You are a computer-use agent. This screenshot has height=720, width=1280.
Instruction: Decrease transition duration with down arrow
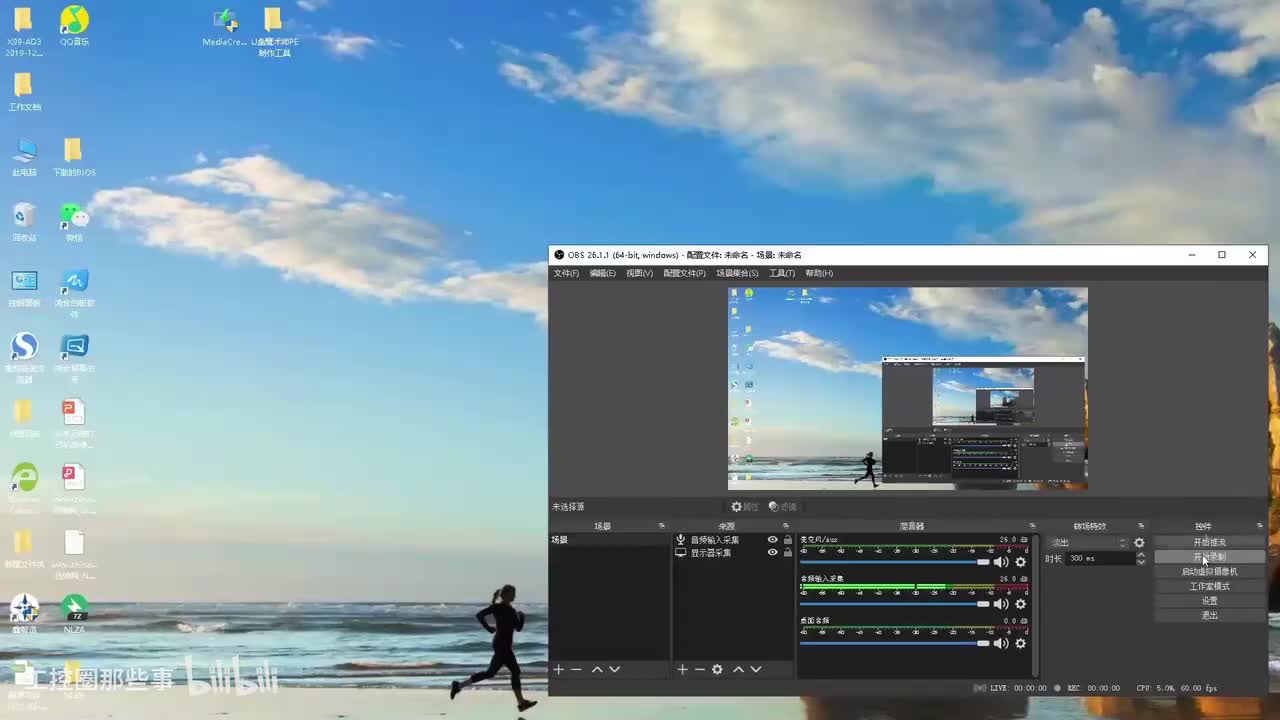pyautogui.click(x=1141, y=562)
